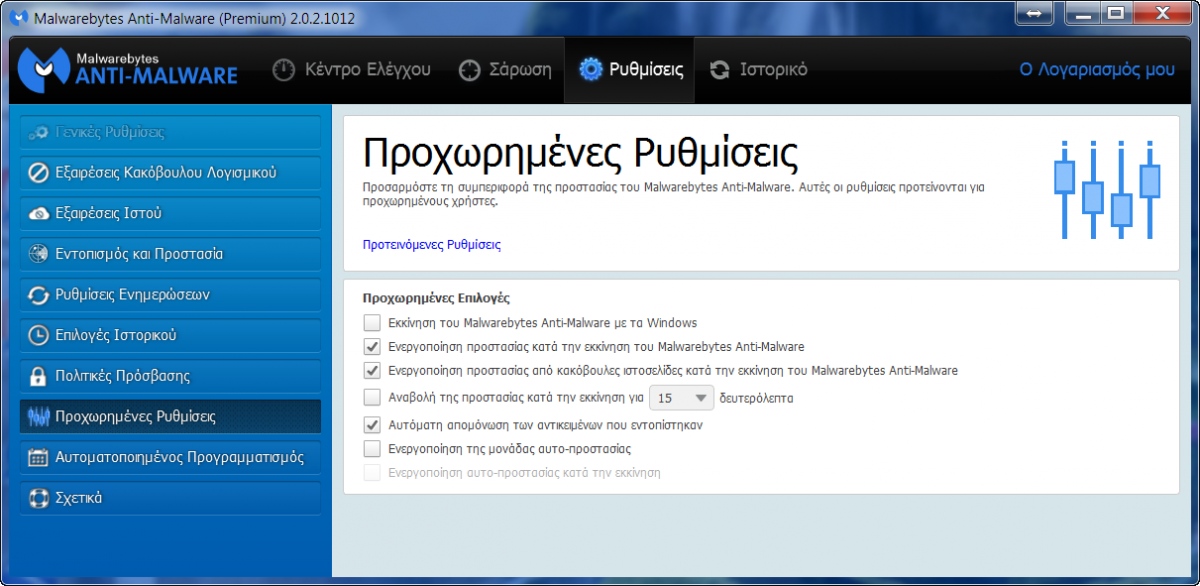Screen dimensions: 1200x586
Task: Select Προχωρημένες Ρυθμίσεις in the sidebar
Action: tap(170, 417)
